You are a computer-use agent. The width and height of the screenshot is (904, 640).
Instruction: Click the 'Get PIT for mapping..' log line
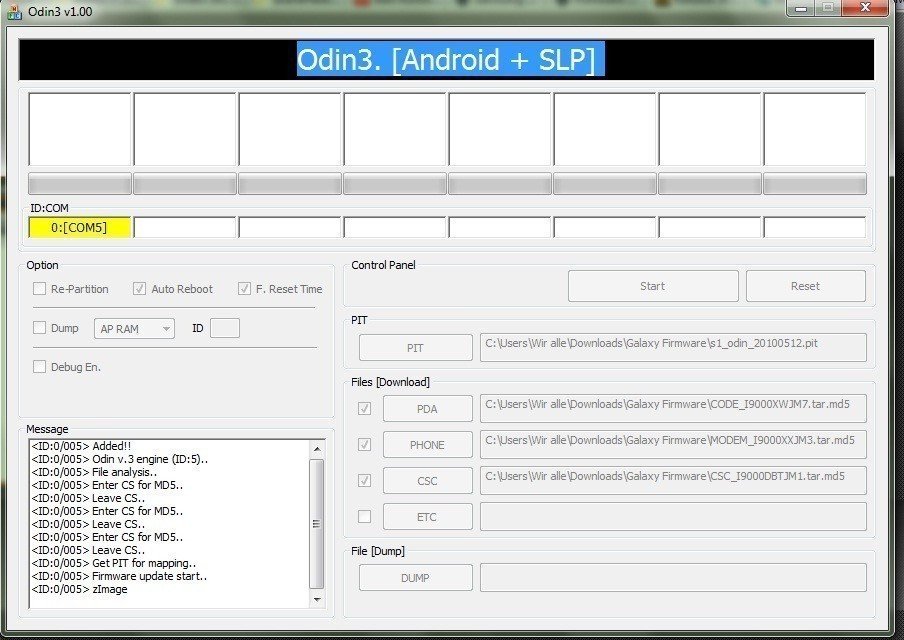click(114, 563)
